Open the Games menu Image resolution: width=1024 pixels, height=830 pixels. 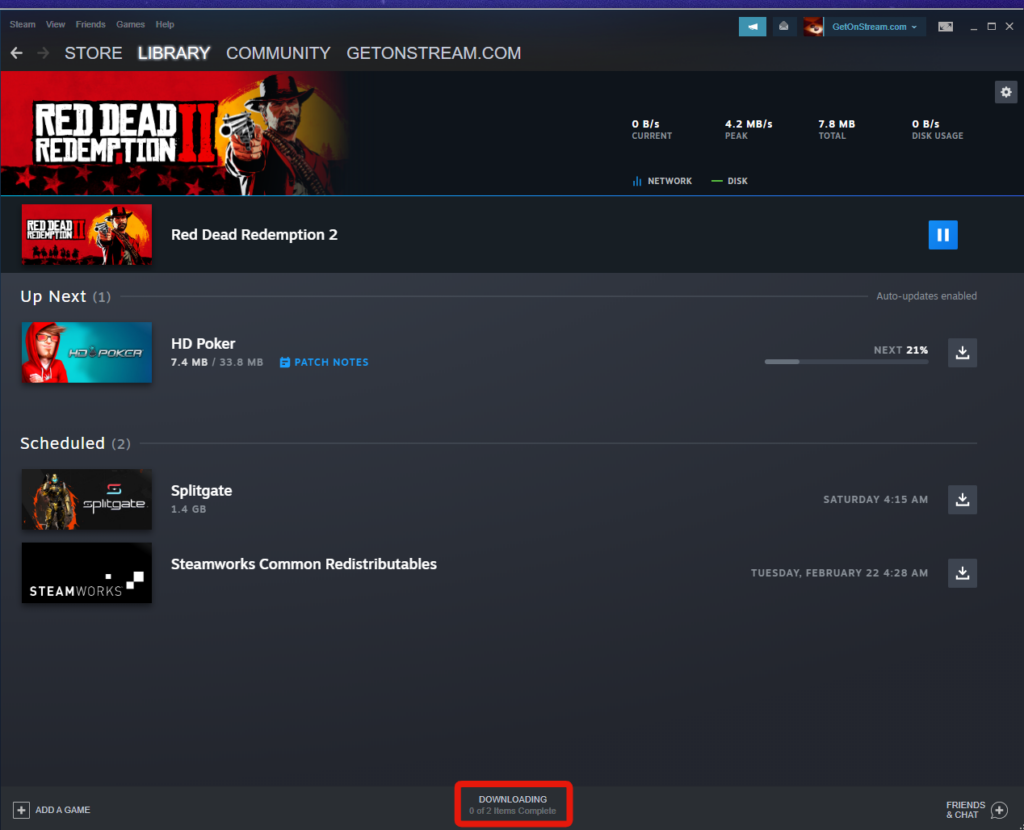(131, 24)
